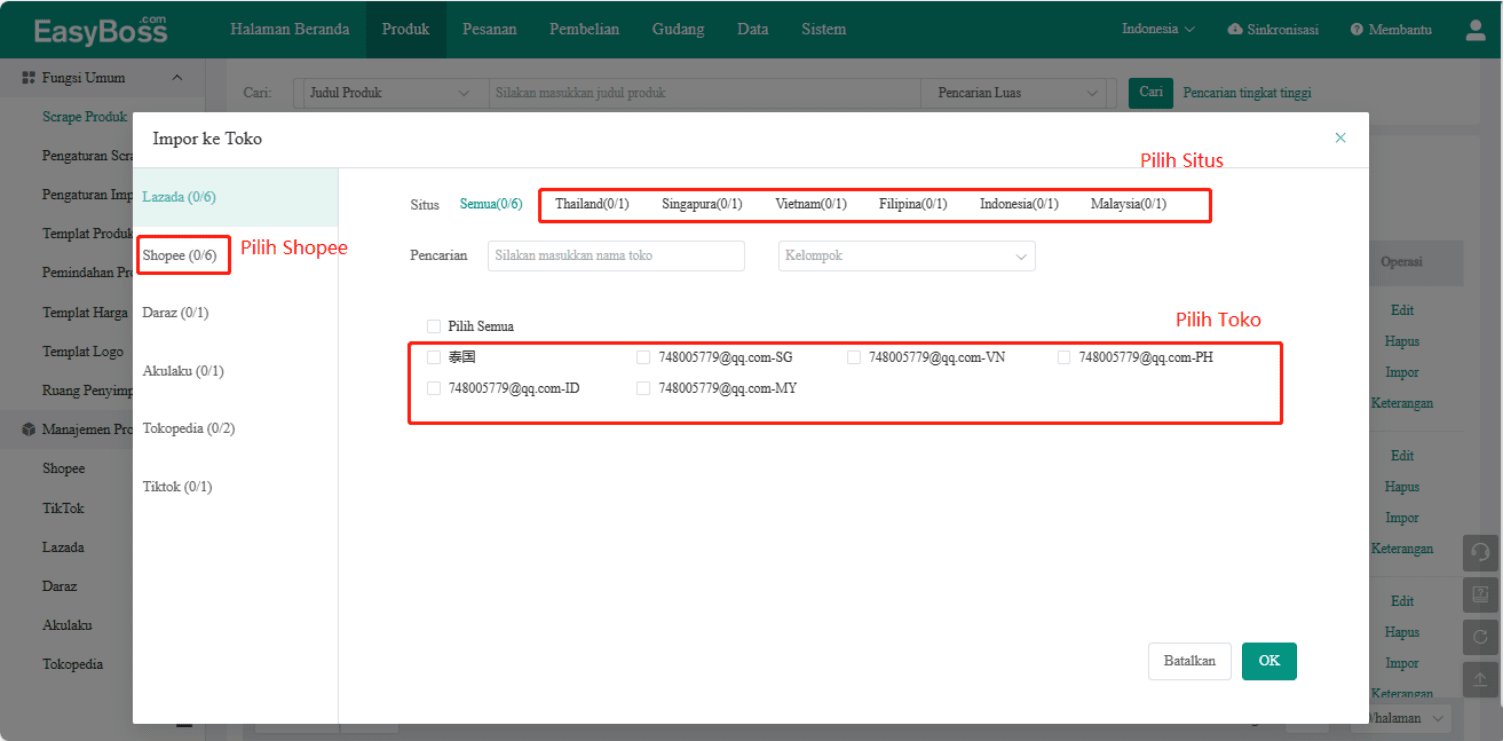Image resolution: width=1504 pixels, height=741 pixels.
Task: Open Shopee under Manajemen Produk
Action: (63, 469)
